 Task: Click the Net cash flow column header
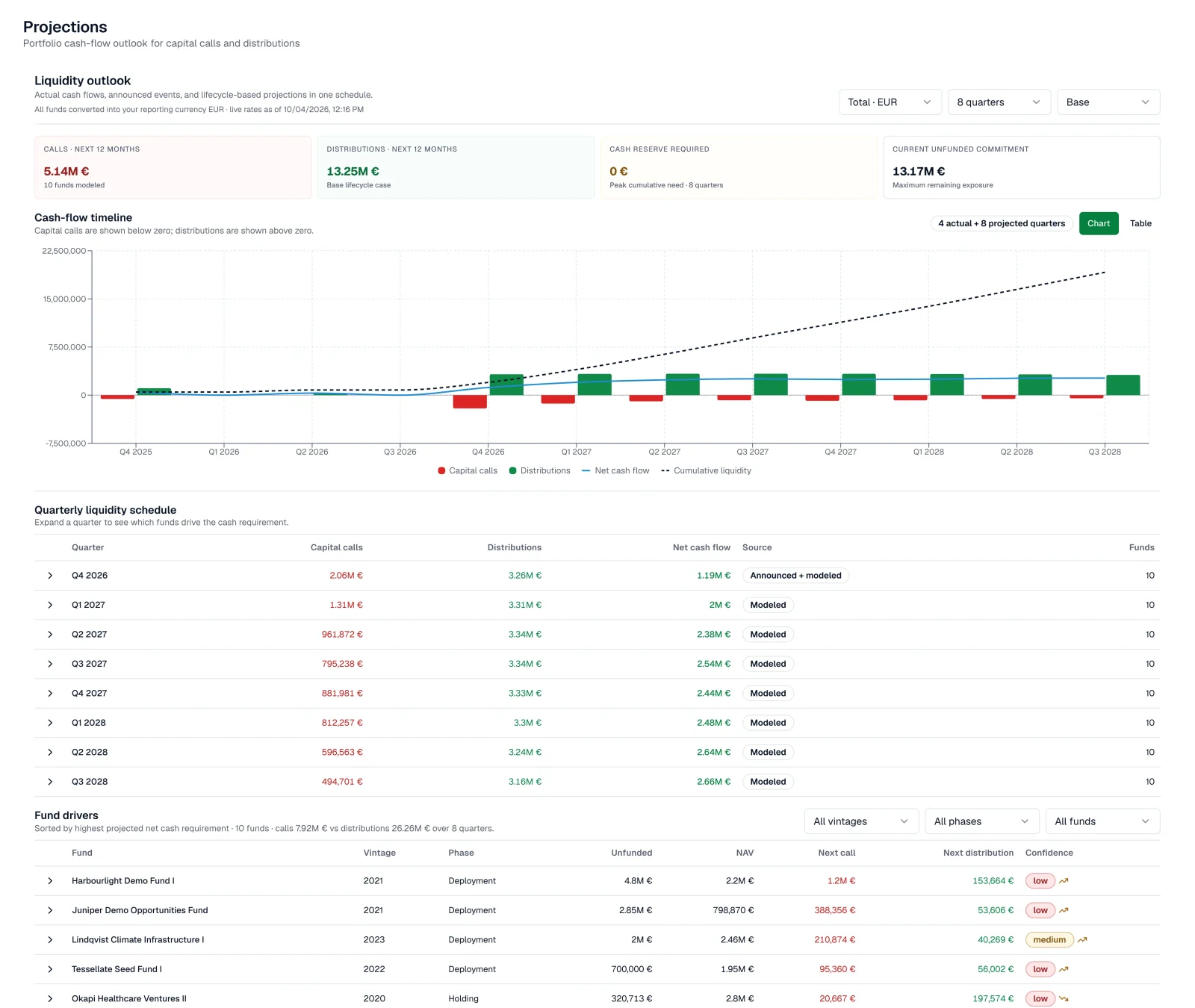click(701, 548)
